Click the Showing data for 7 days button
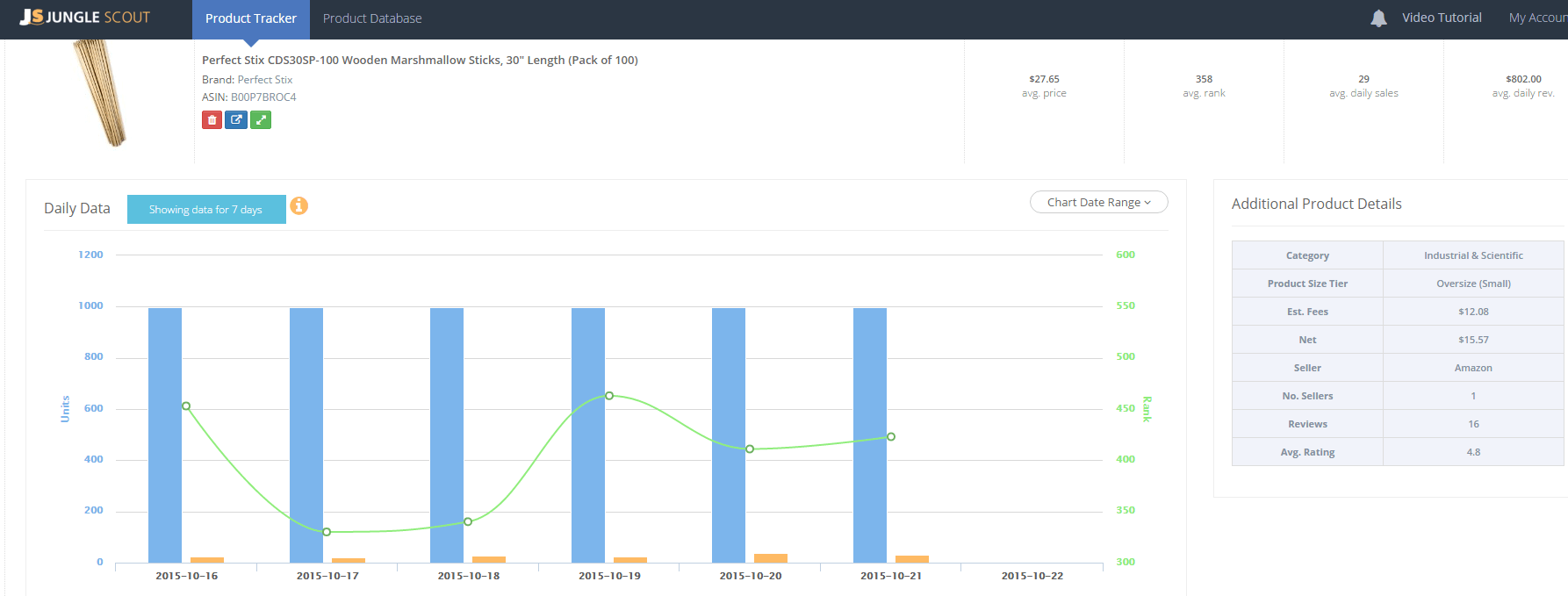Viewport: 1568px width, 596px height. point(206,209)
